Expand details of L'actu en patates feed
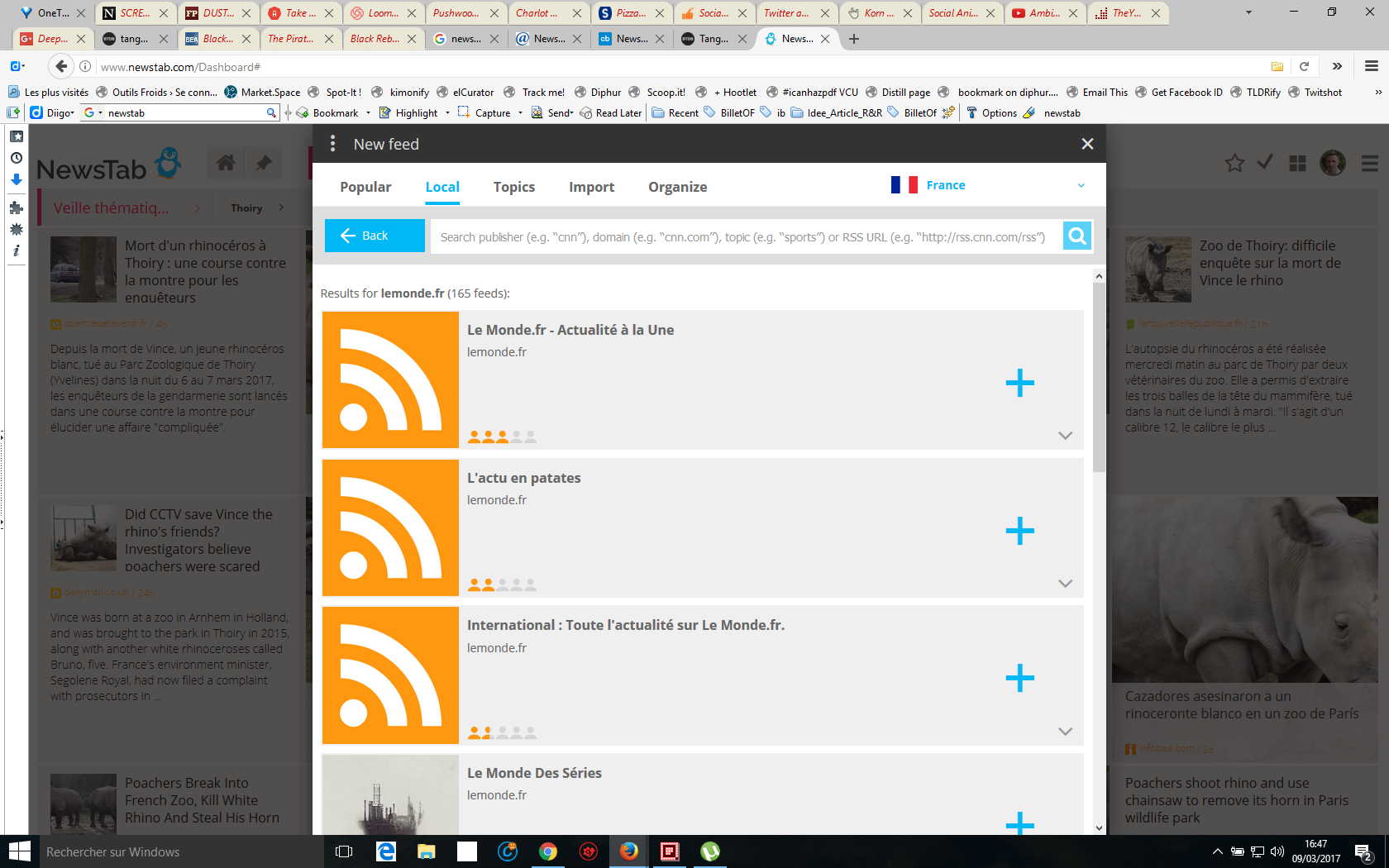The width and height of the screenshot is (1389, 868). (x=1065, y=584)
